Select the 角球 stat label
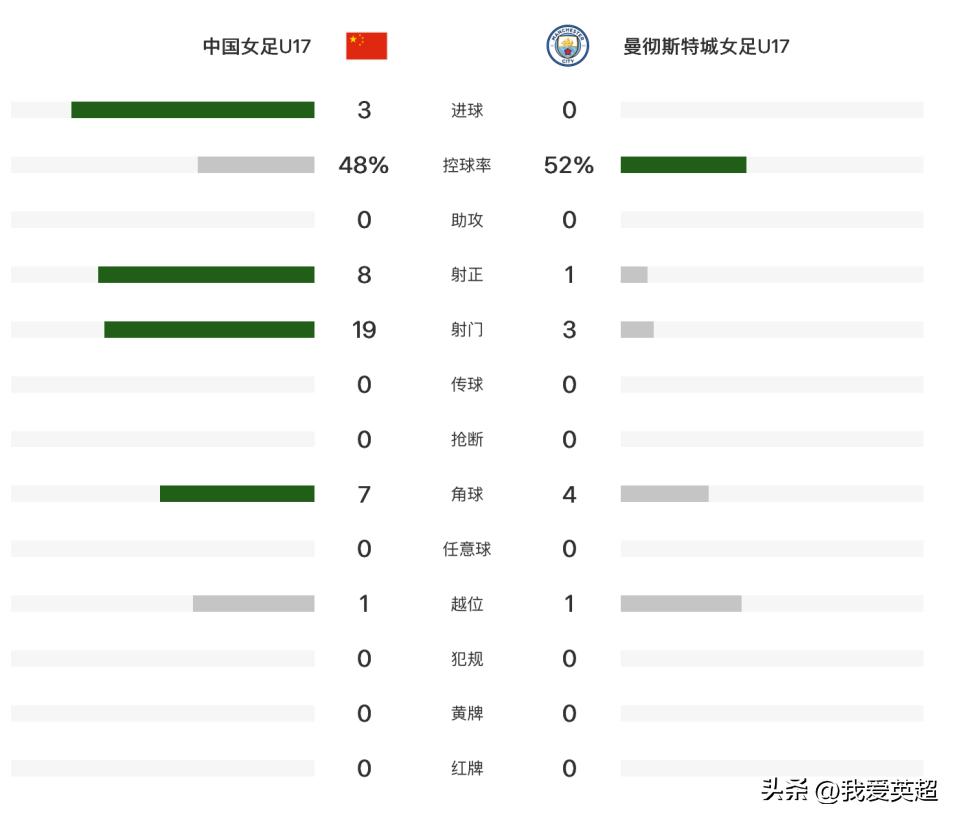This screenshot has width=960, height=824. pos(467,494)
